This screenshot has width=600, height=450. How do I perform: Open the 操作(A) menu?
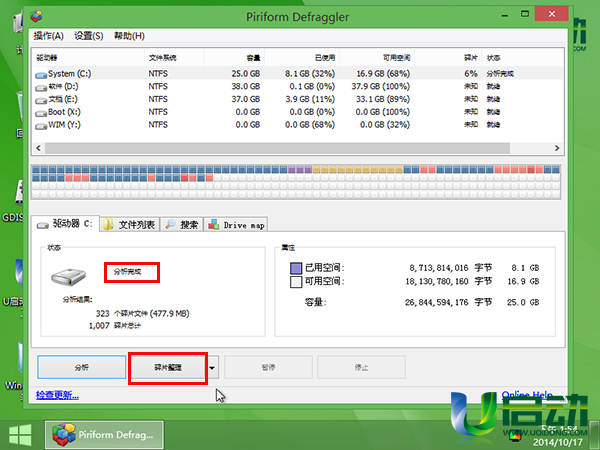click(x=48, y=36)
